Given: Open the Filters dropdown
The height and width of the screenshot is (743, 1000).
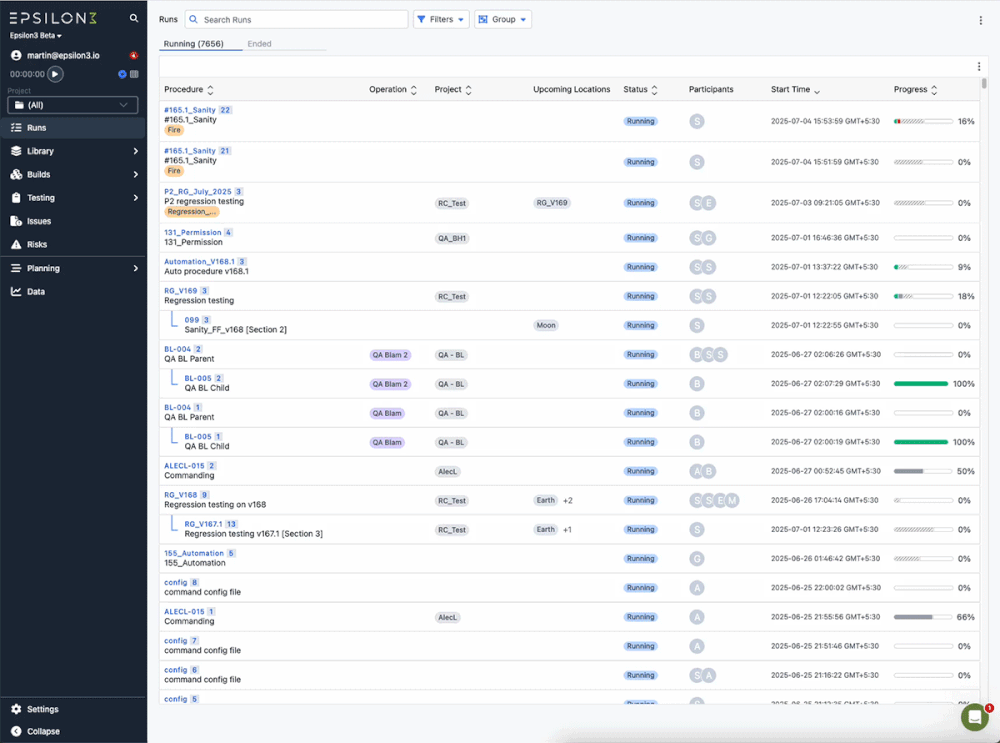Looking at the screenshot, I should [x=441, y=19].
